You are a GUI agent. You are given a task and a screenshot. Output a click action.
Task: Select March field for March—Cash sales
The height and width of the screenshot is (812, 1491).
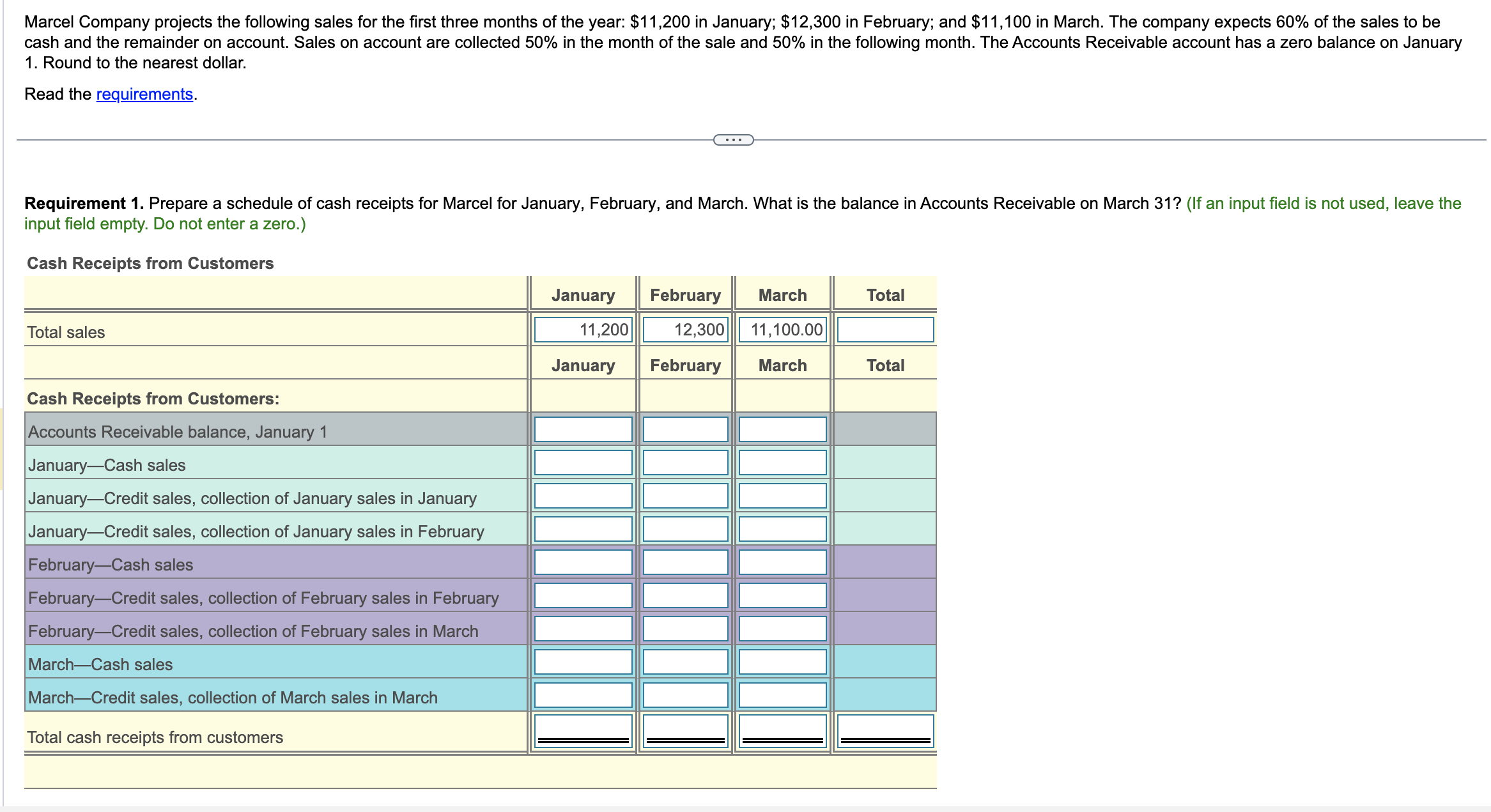pyautogui.click(x=782, y=662)
